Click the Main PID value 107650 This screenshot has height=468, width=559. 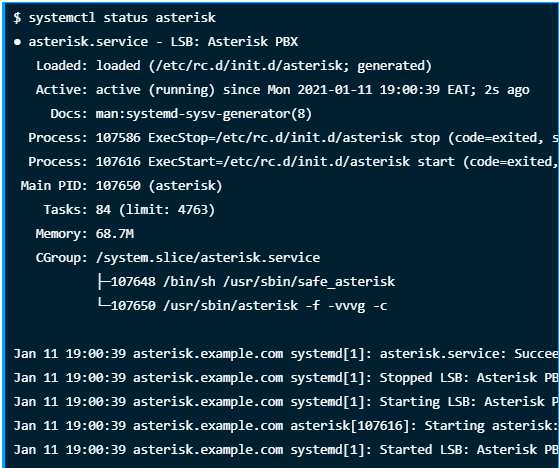(118, 186)
